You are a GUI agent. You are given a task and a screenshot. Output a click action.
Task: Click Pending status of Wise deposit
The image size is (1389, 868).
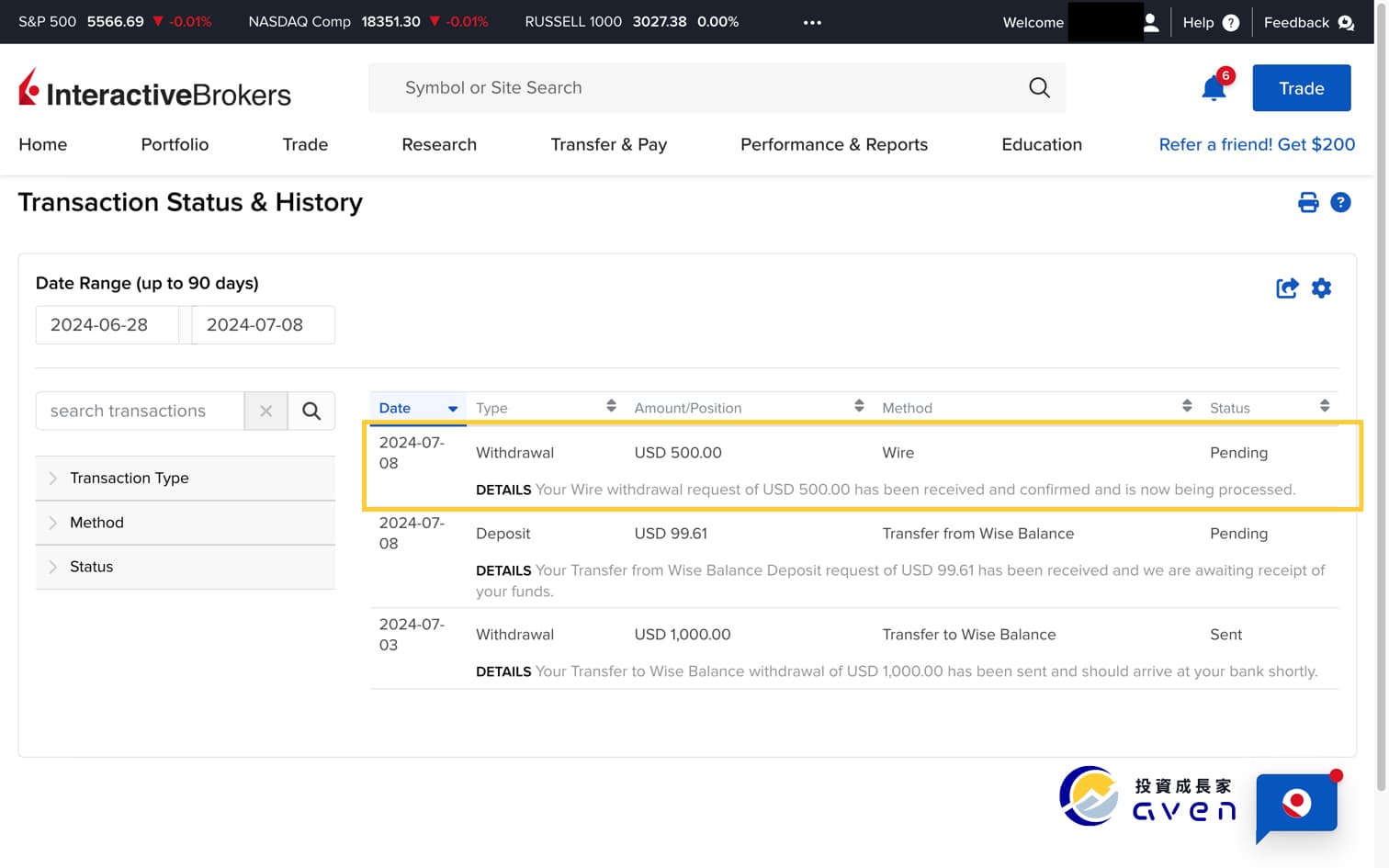coord(1238,534)
